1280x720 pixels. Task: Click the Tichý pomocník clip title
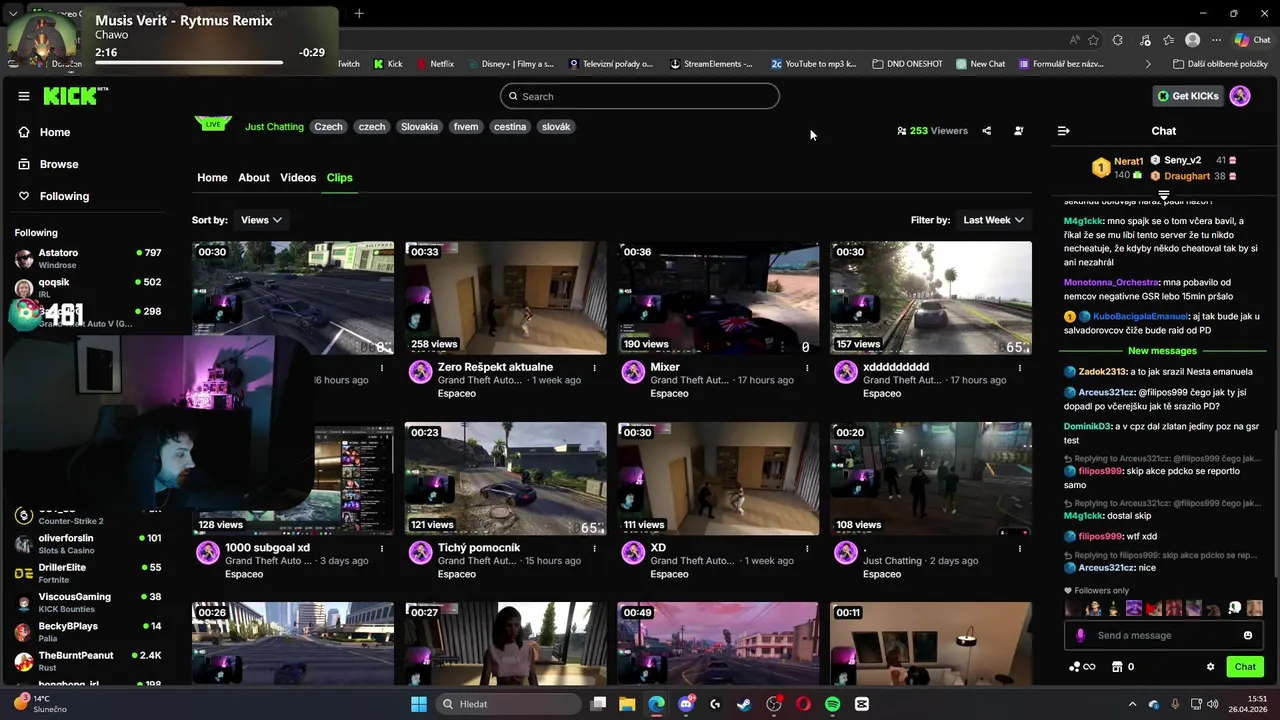(479, 548)
